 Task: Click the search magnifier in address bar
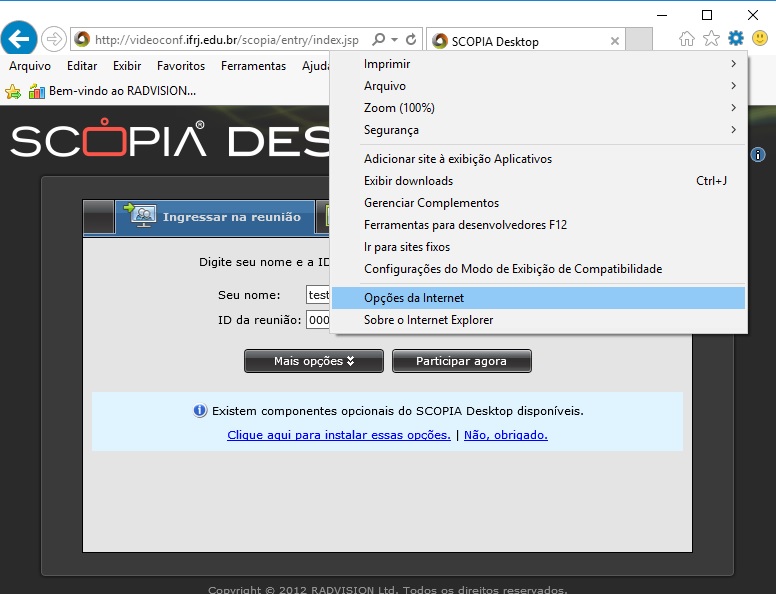[378, 40]
